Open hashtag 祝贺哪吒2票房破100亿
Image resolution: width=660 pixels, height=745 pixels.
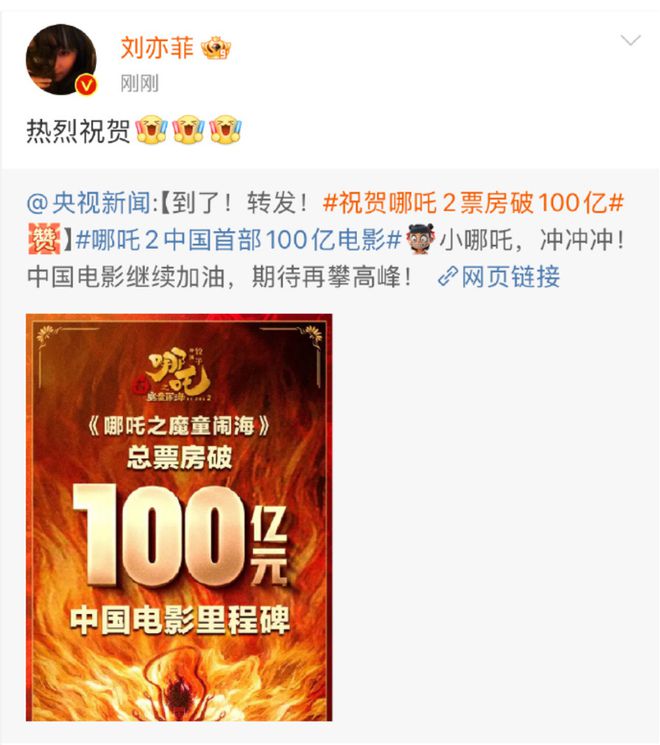[x=473, y=203]
